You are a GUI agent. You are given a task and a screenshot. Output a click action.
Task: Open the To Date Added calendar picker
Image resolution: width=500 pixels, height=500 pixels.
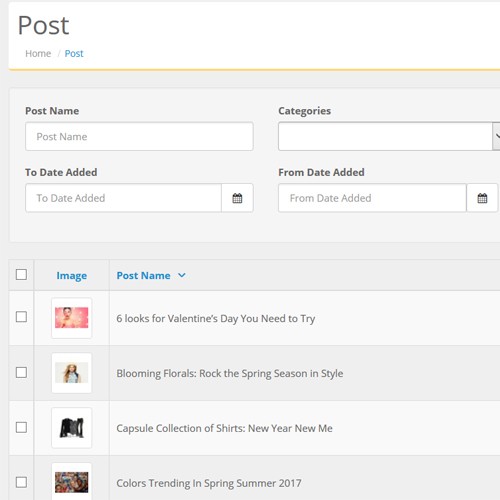(237, 198)
